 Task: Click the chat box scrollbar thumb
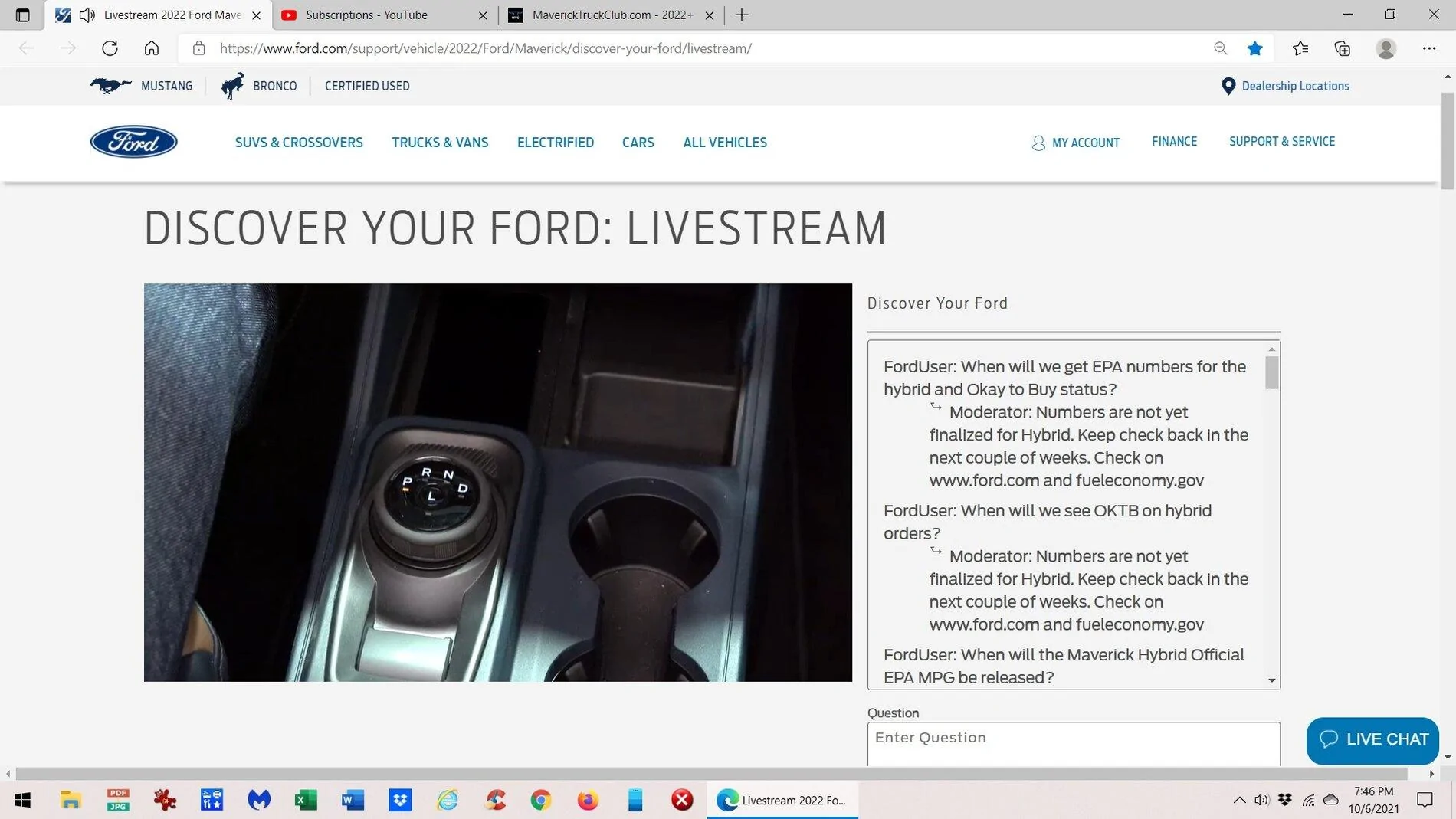1272,373
